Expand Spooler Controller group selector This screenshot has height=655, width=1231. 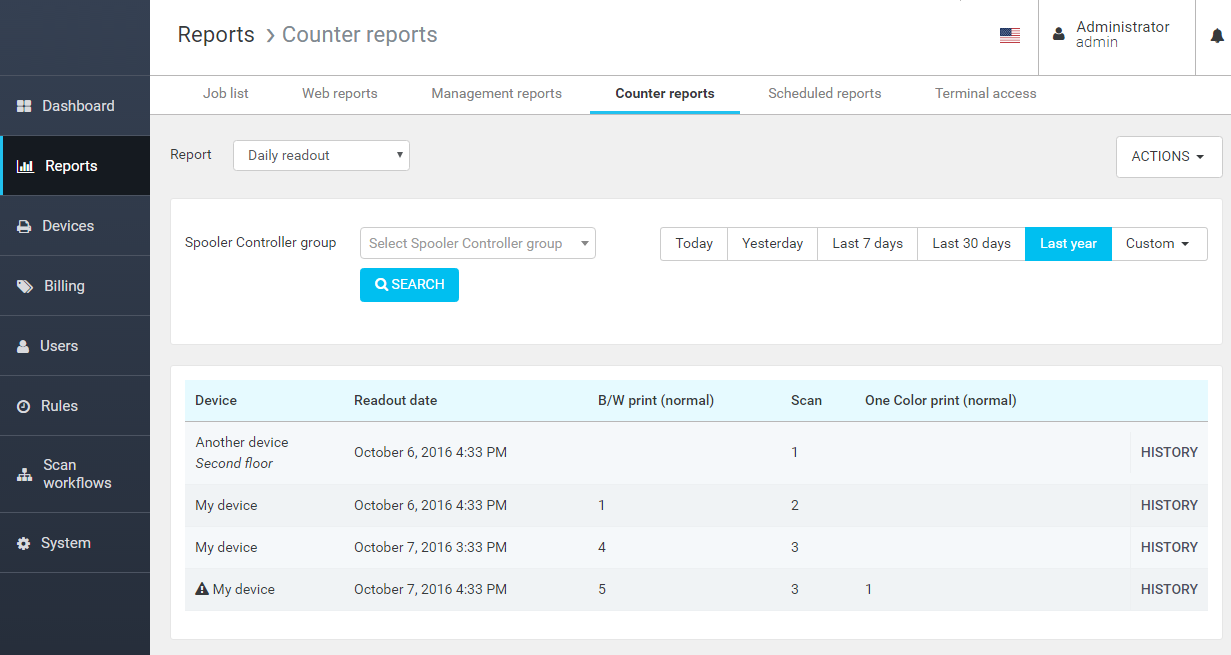click(477, 244)
